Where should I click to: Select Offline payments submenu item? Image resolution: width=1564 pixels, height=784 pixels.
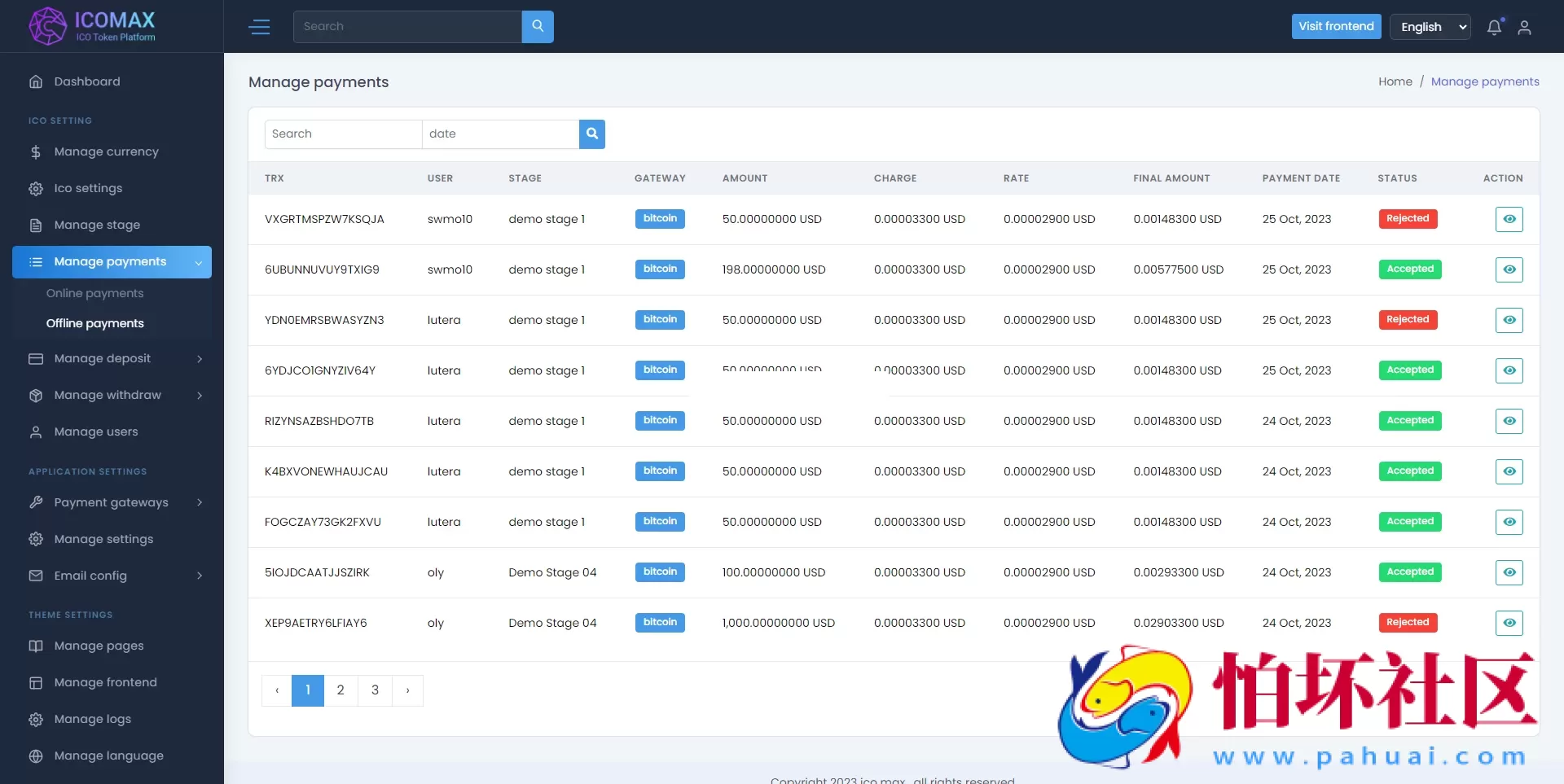[94, 323]
